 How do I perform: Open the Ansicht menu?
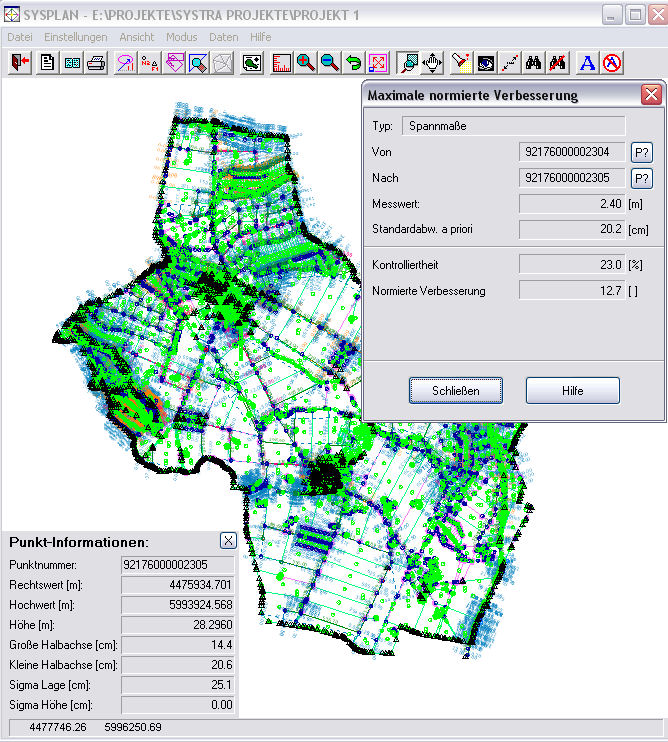pos(136,37)
